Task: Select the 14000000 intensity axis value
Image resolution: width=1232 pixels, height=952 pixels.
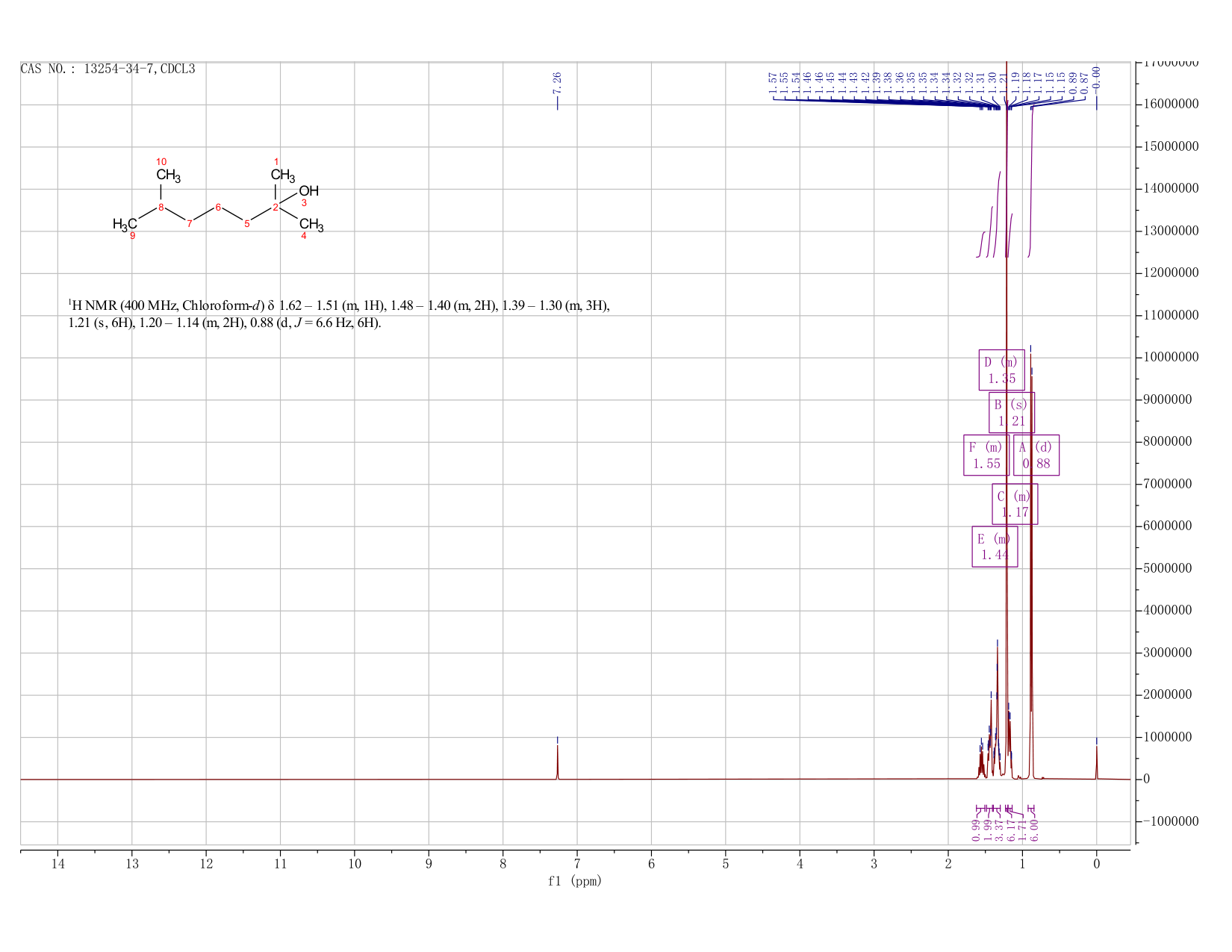Action: (x=1171, y=189)
